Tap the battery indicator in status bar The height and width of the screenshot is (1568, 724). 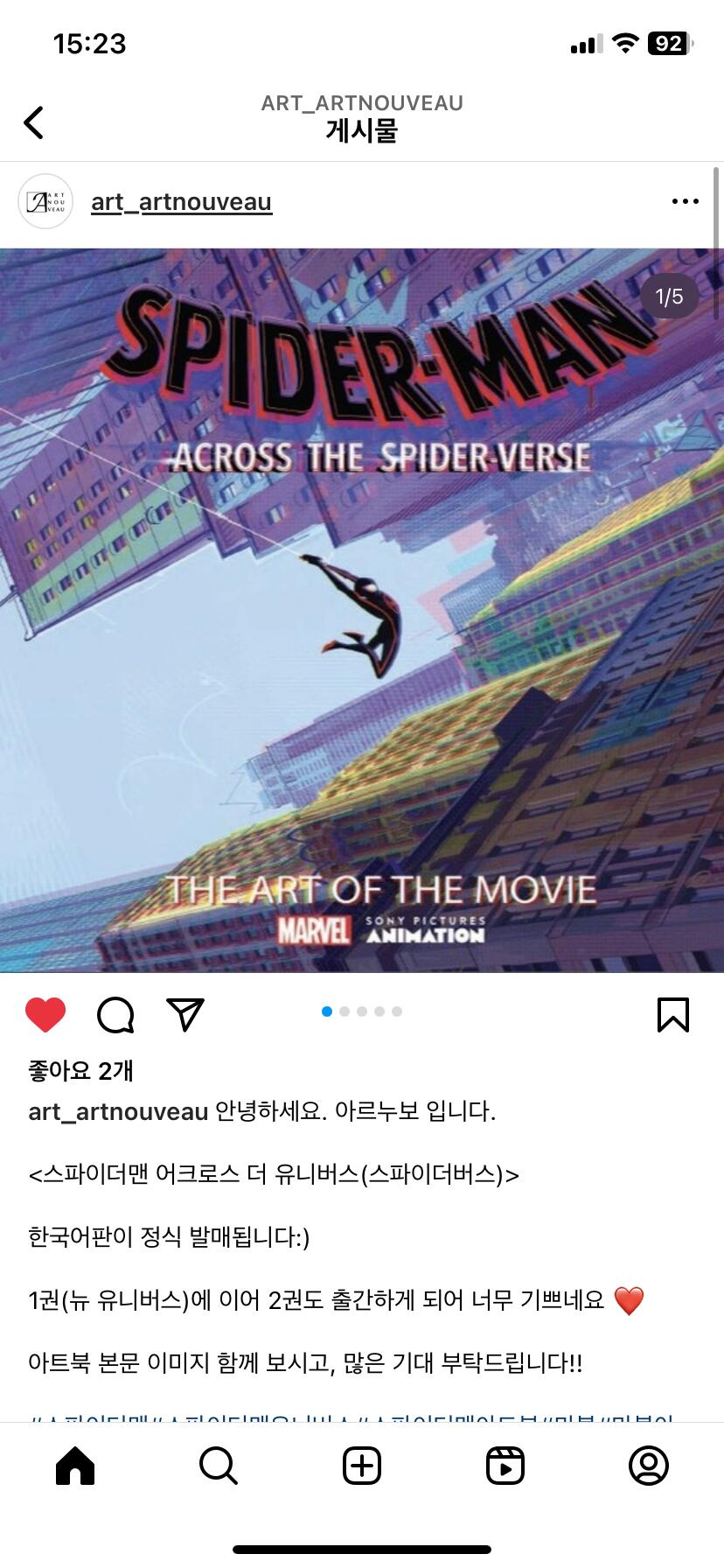point(670,44)
